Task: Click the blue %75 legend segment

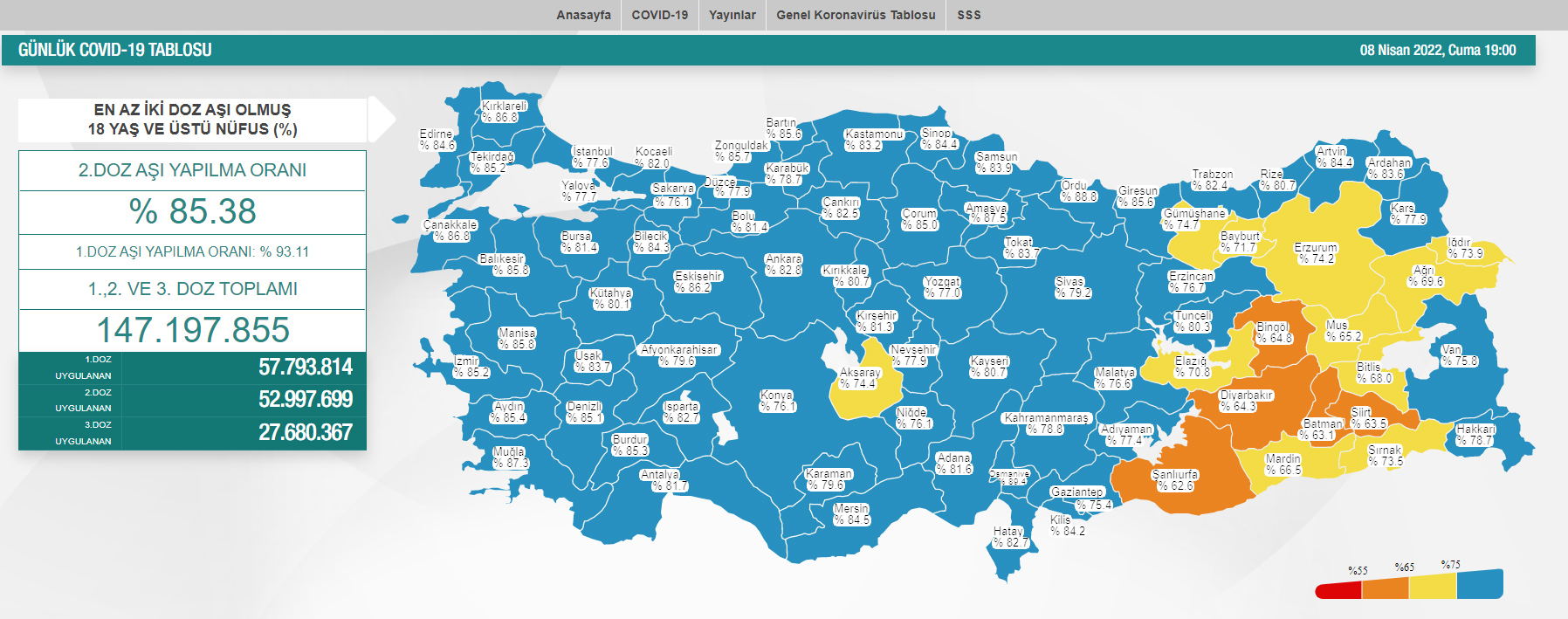Action: tap(1480, 584)
